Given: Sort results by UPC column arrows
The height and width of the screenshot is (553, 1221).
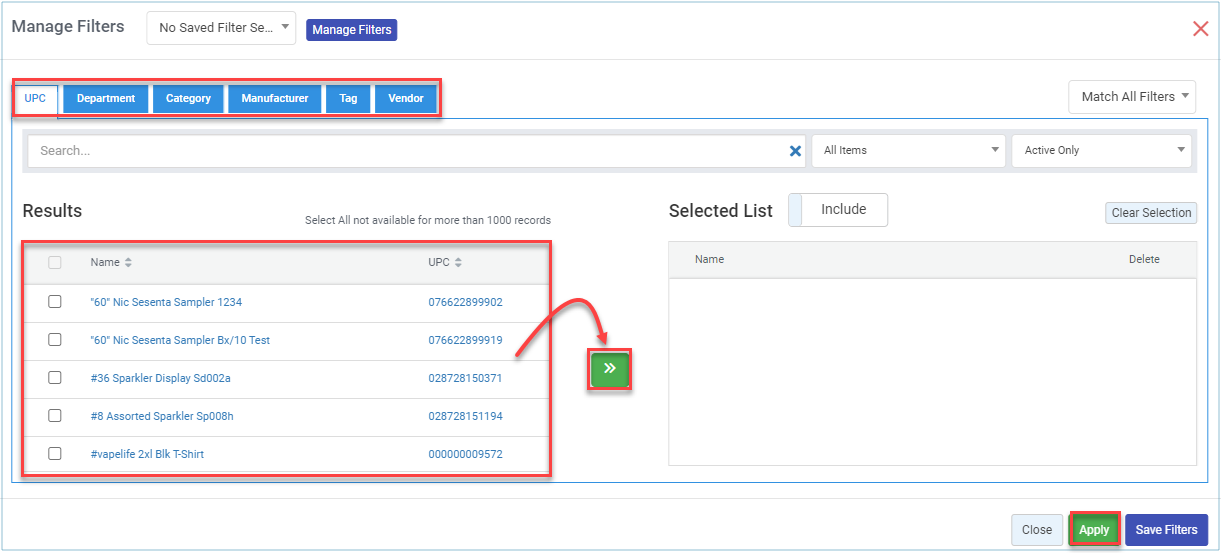Looking at the screenshot, I should (x=458, y=263).
